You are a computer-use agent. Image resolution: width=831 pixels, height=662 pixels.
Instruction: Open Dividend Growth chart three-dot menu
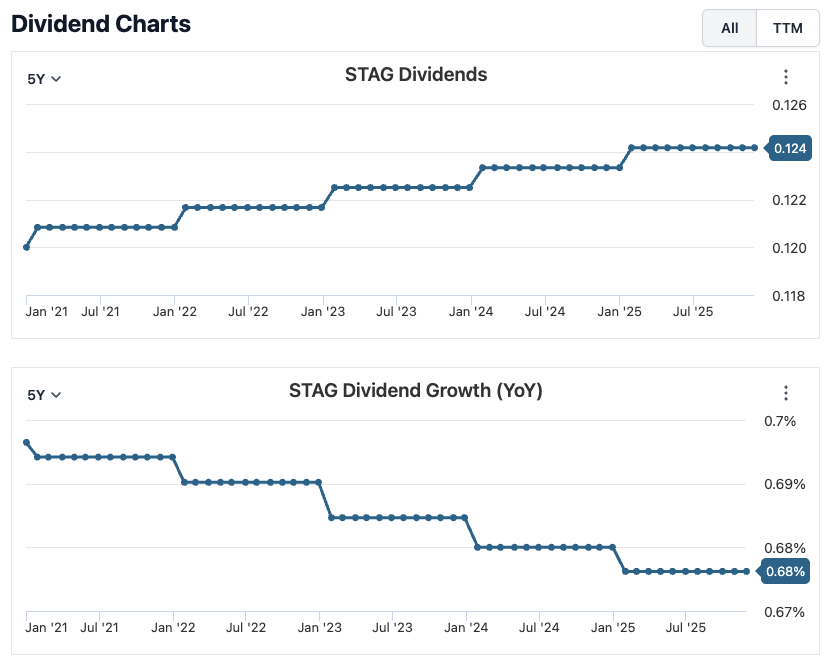pos(785,393)
